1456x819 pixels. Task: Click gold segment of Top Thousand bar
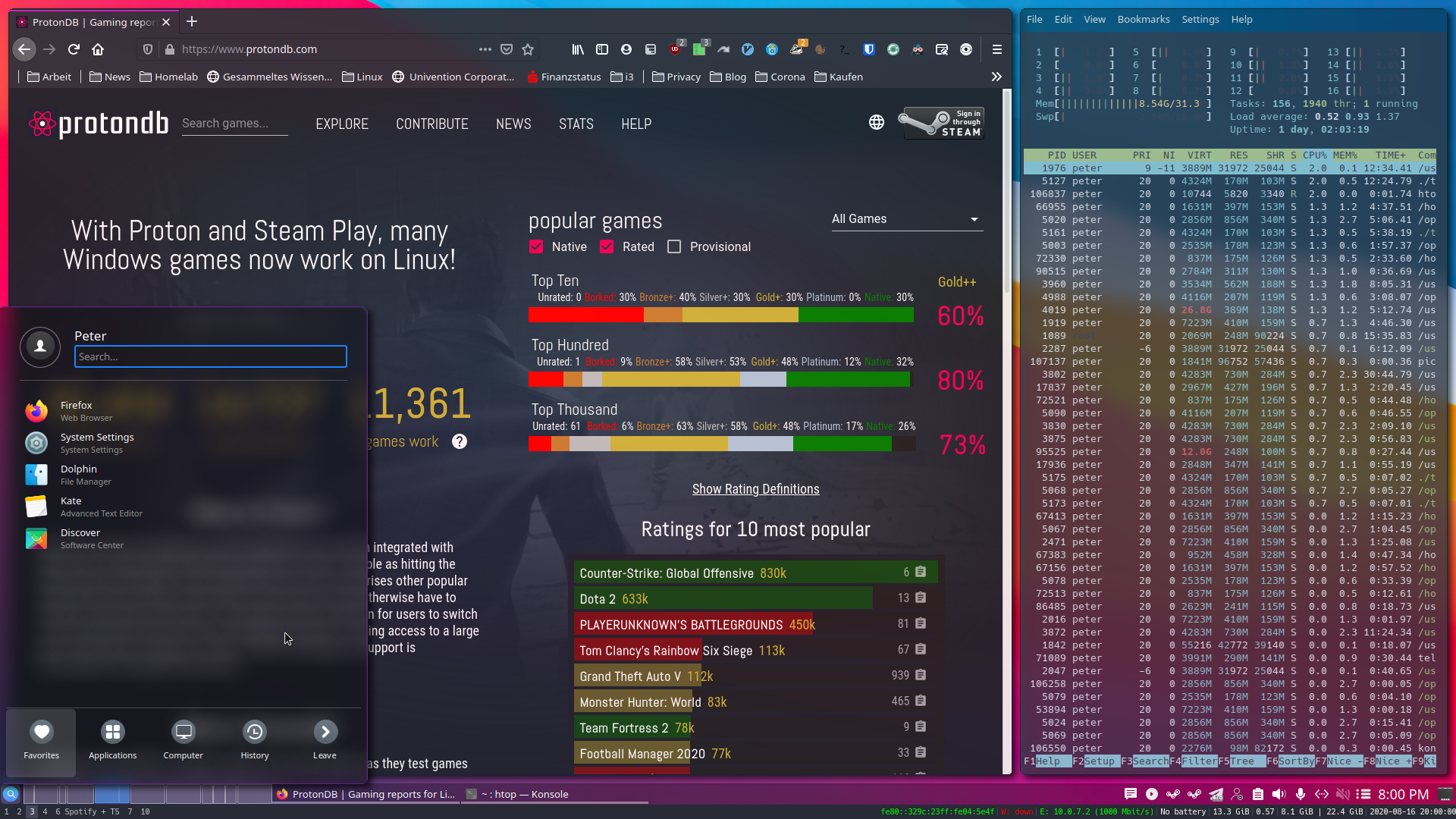coord(669,444)
